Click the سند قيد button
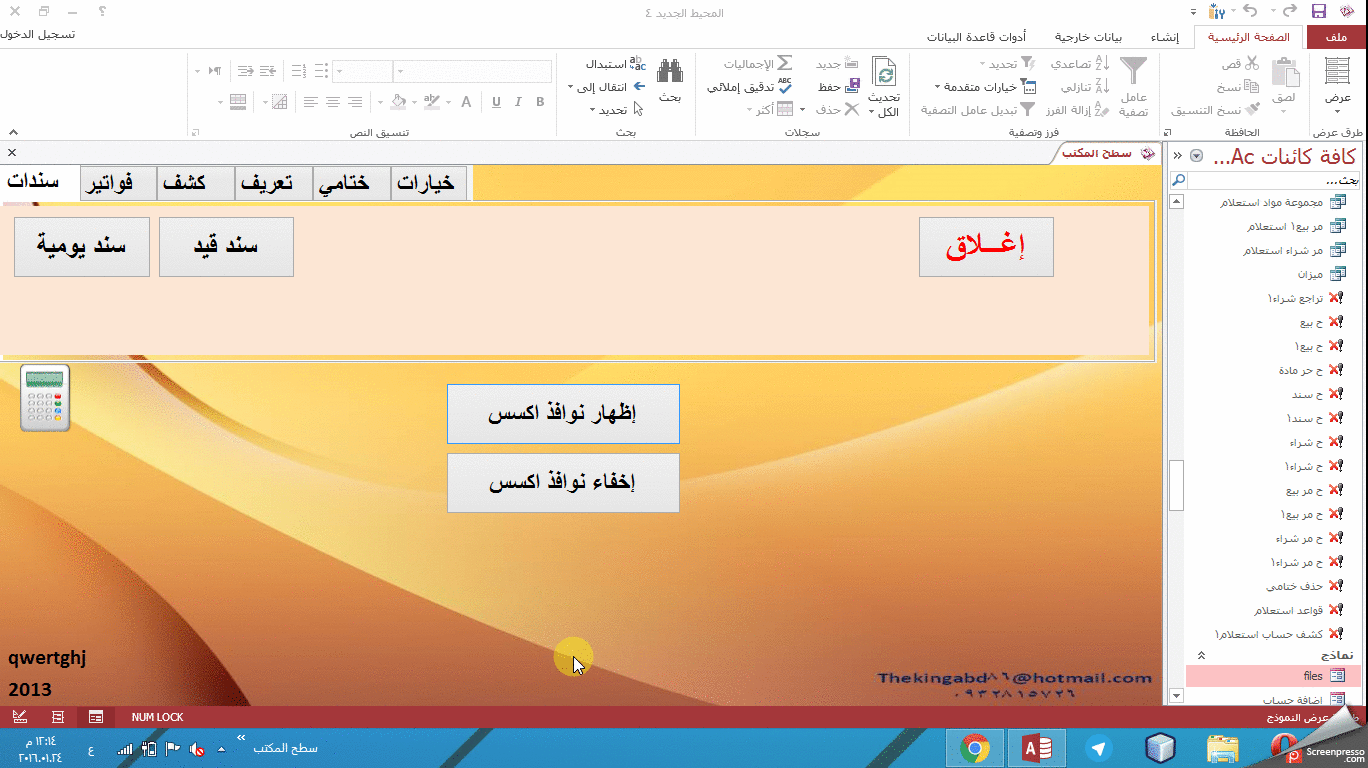The height and width of the screenshot is (768, 1368). click(226, 247)
